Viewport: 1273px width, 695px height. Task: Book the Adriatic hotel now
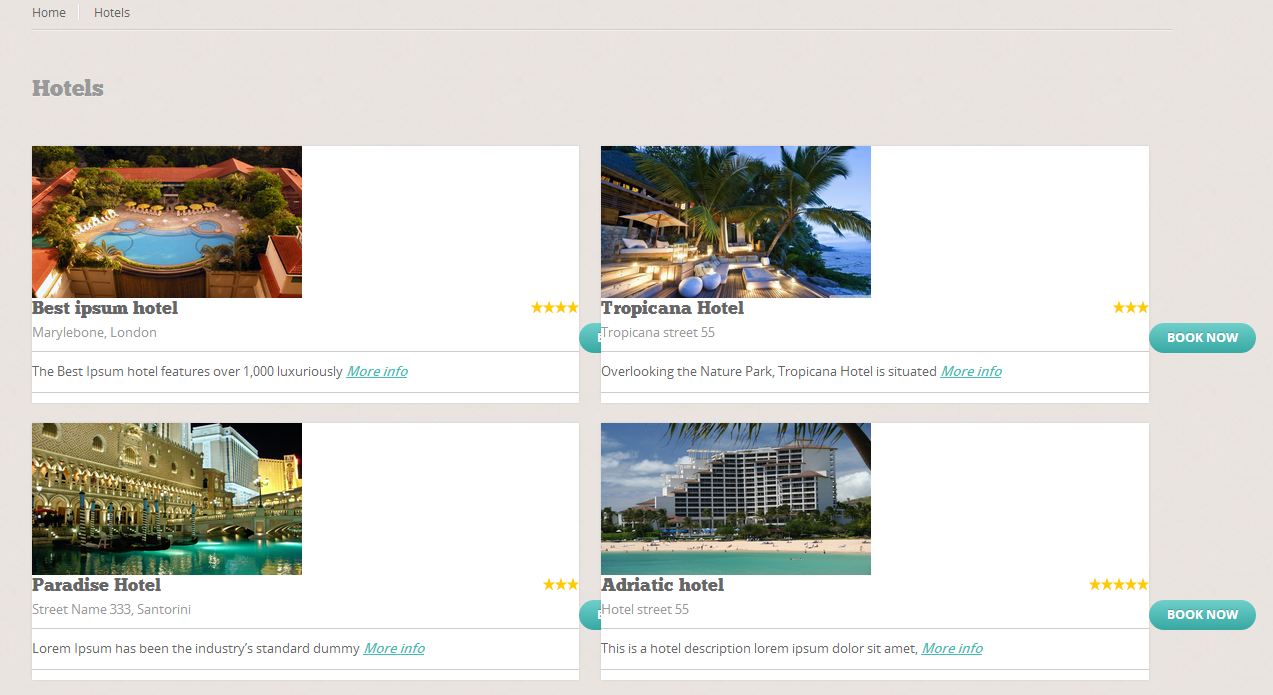[x=1202, y=615]
